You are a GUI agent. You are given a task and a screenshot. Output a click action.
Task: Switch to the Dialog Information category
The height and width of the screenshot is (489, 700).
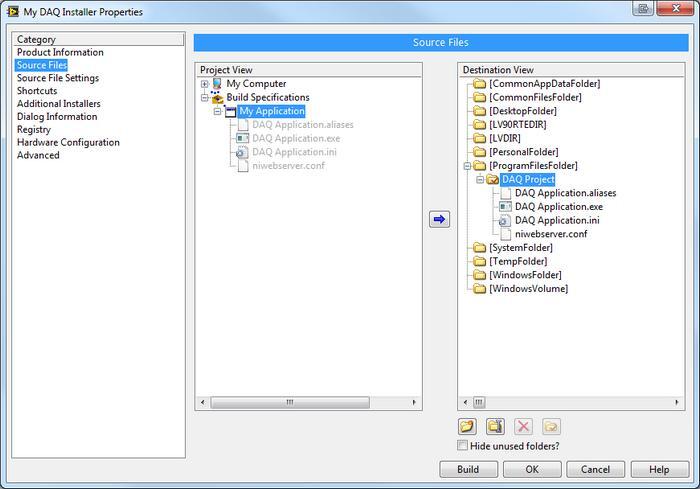click(57, 117)
